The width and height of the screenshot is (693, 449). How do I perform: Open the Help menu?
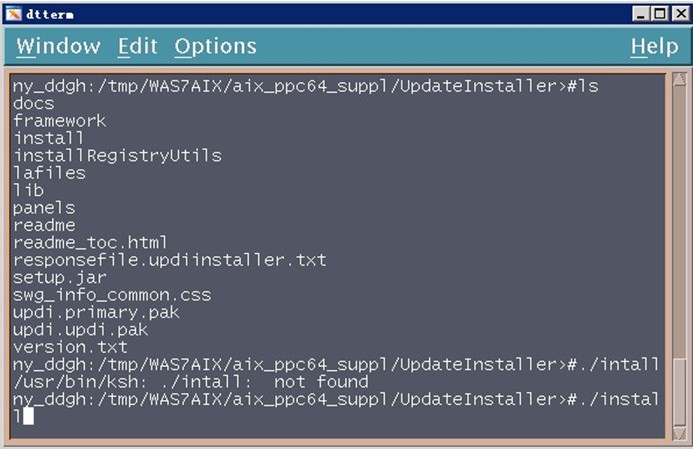[654, 47]
